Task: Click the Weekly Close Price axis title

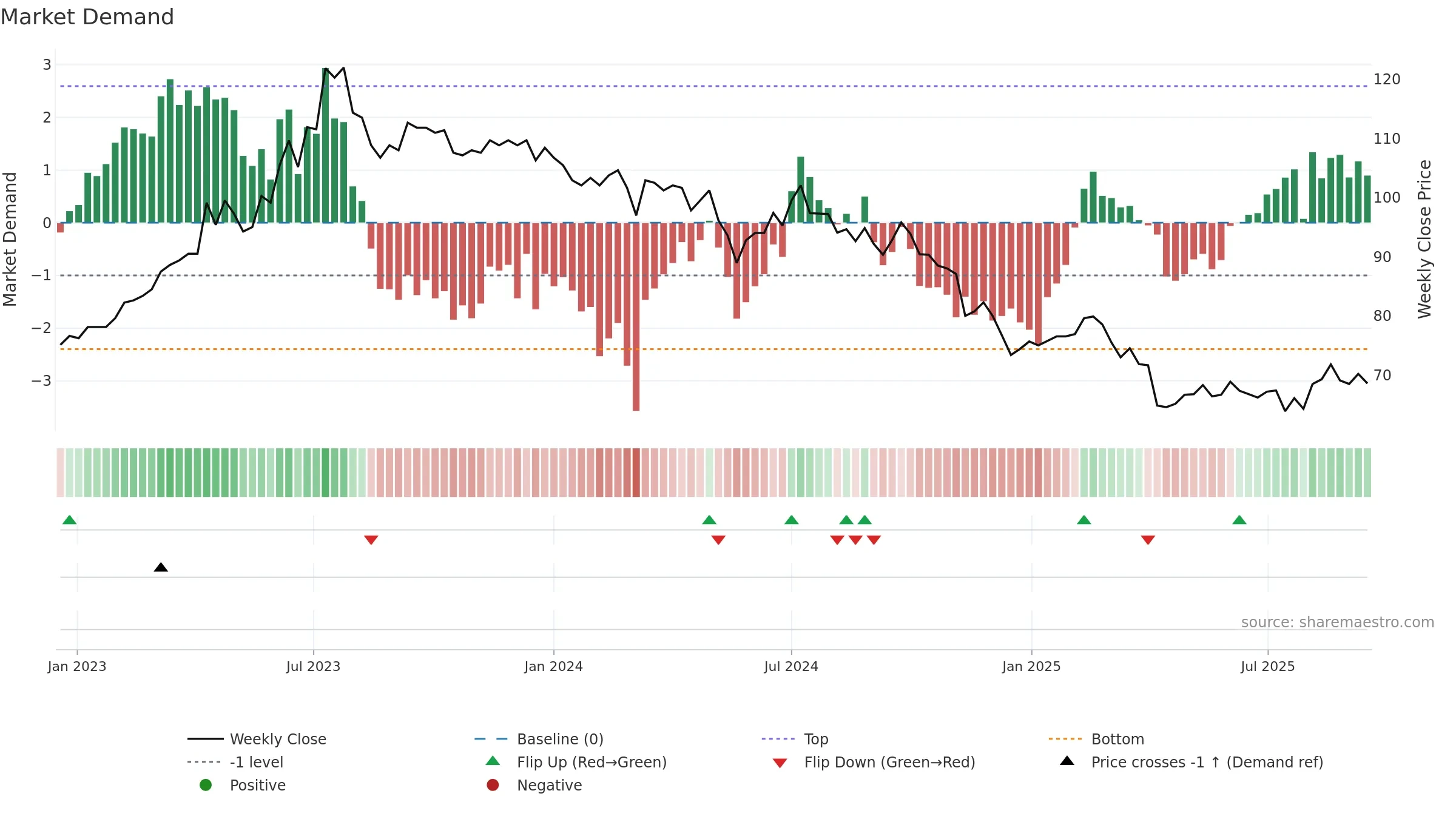Action: click(1424, 239)
